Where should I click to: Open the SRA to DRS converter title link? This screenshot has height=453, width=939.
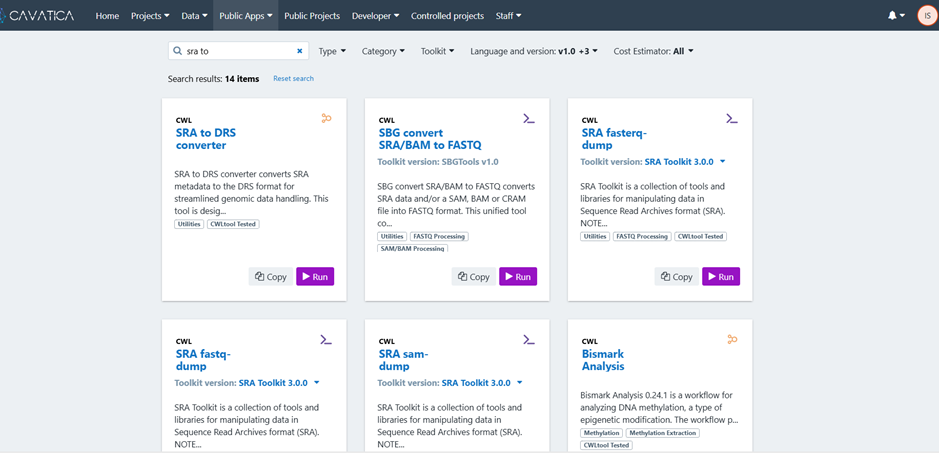tap(206, 139)
